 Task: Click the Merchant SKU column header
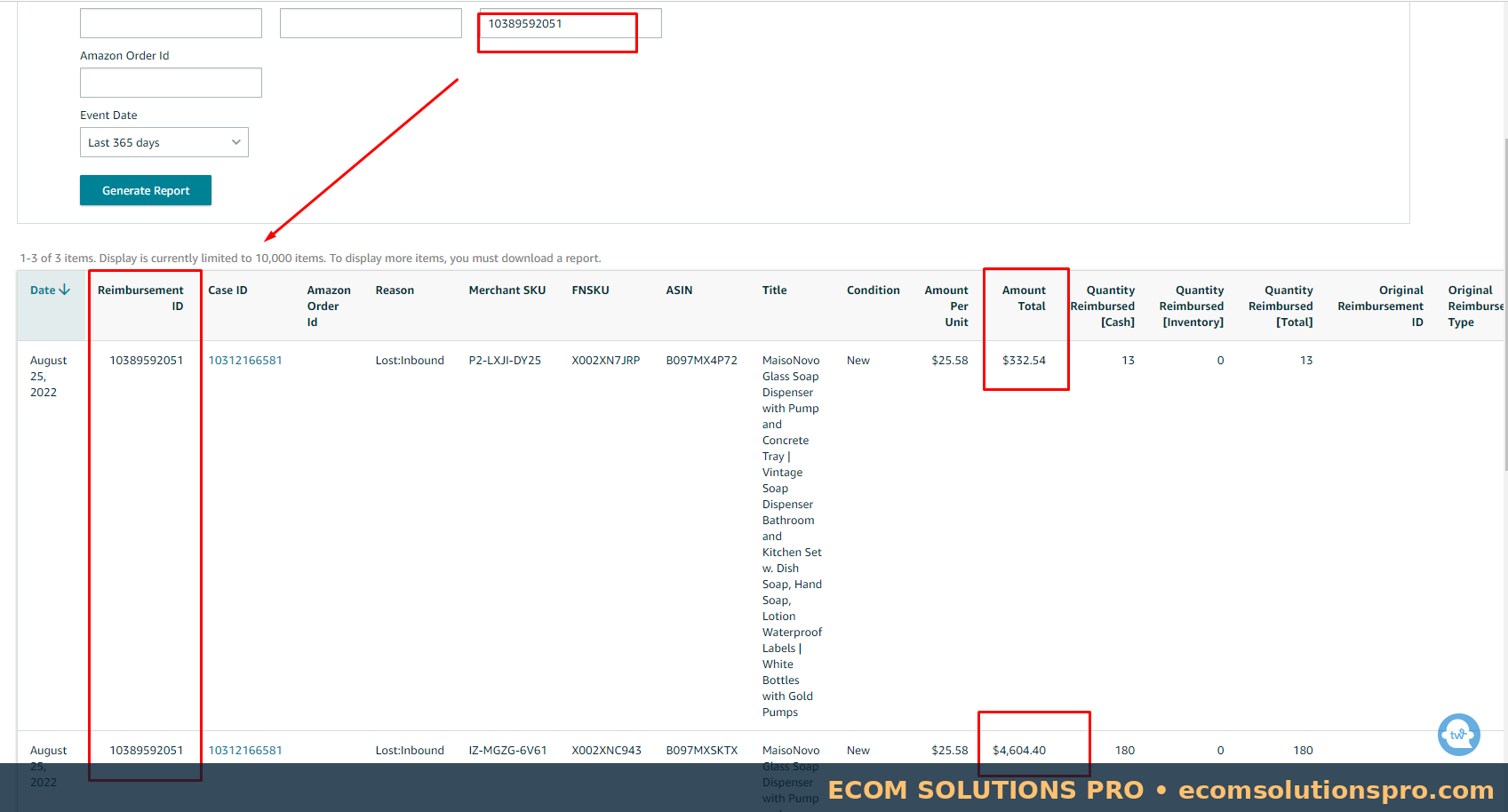coord(507,290)
